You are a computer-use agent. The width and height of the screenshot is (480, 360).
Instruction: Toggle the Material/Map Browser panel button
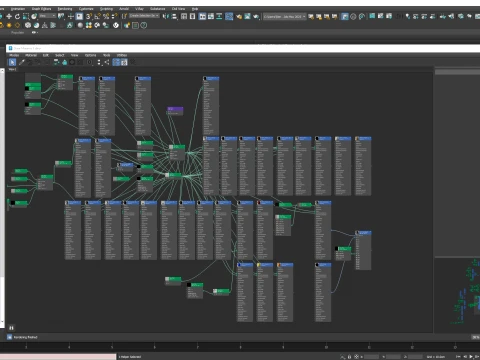pos(116,62)
